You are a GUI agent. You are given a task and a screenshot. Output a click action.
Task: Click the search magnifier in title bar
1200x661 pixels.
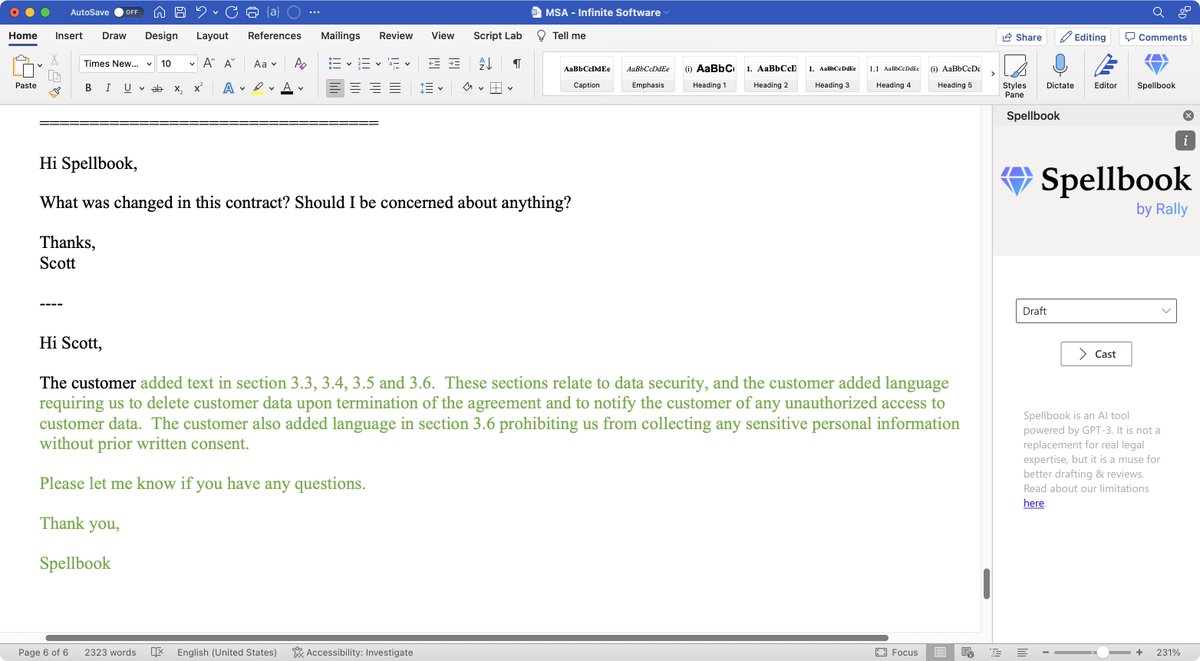[1159, 12]
